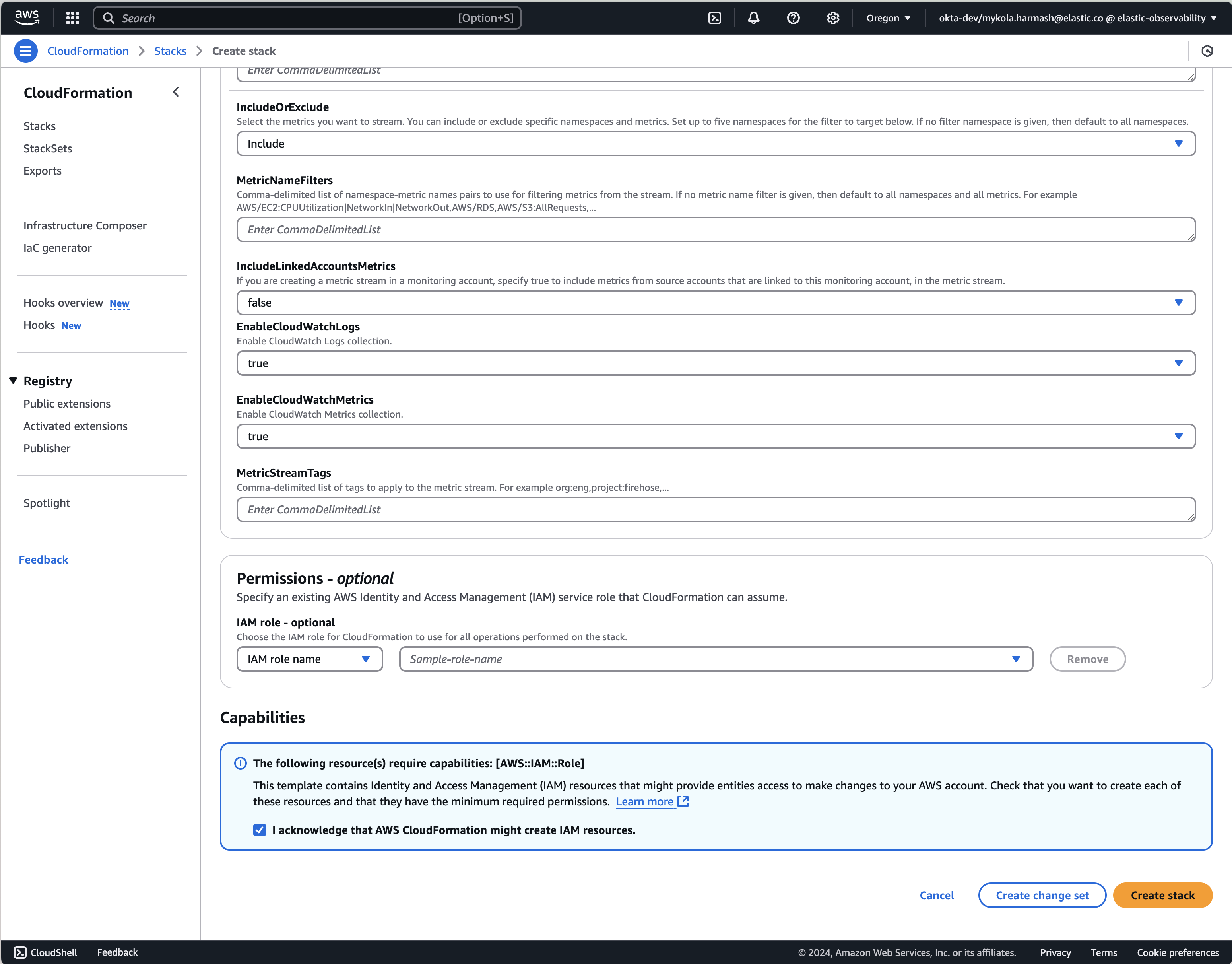This screenshot has width=1232, height=964.
Task: Go to StackSets in sidebar
Action: pyautogui.click(x=48, y=148)
